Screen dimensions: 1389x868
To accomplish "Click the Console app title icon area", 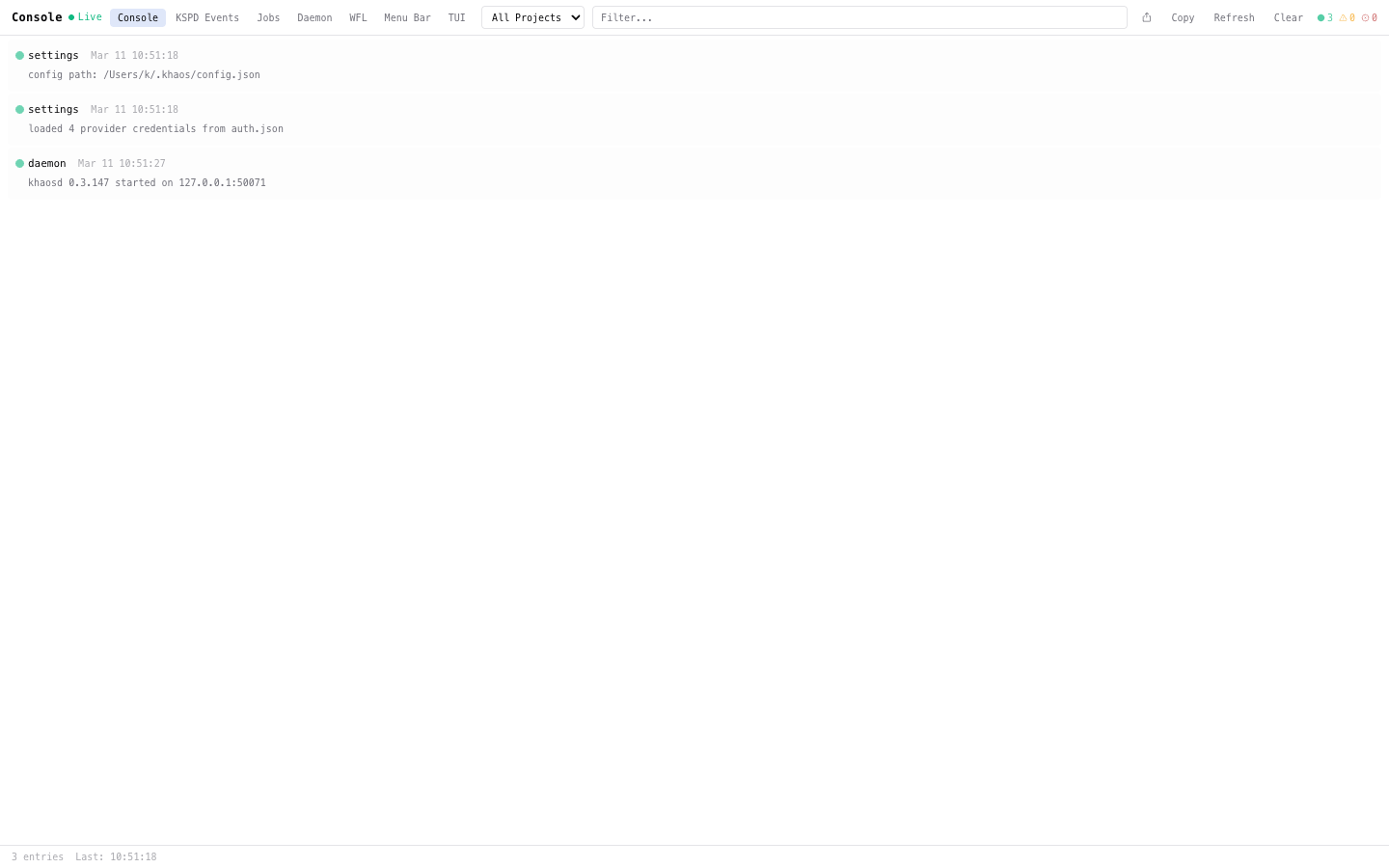I will (37, 16).
